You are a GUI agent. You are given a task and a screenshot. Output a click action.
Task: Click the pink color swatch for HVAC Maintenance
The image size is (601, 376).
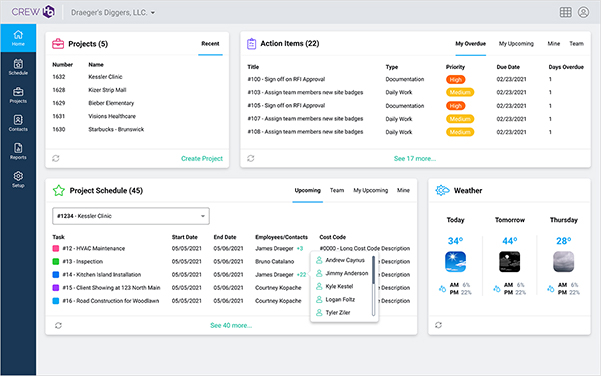click(x=56, y=249)
